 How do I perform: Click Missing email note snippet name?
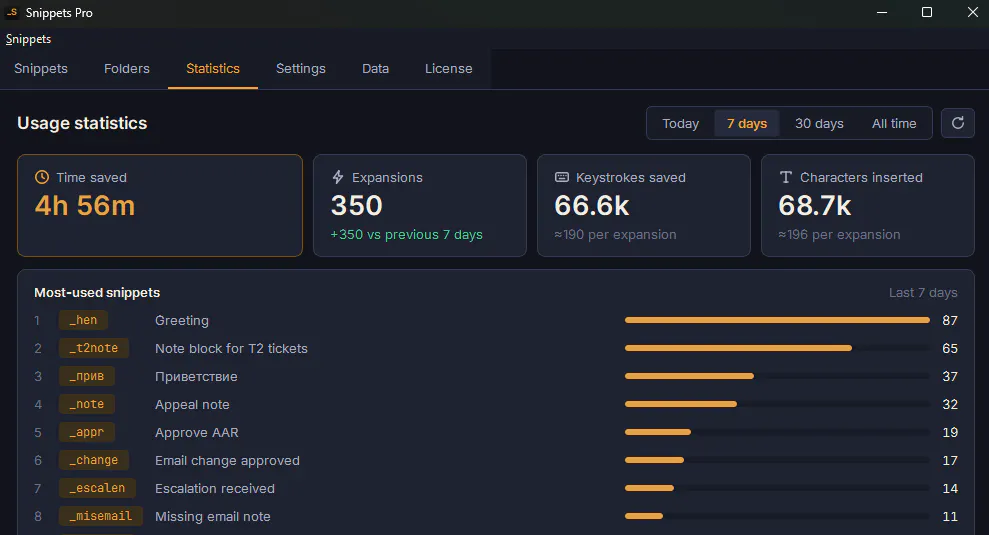tap(213, 517)
